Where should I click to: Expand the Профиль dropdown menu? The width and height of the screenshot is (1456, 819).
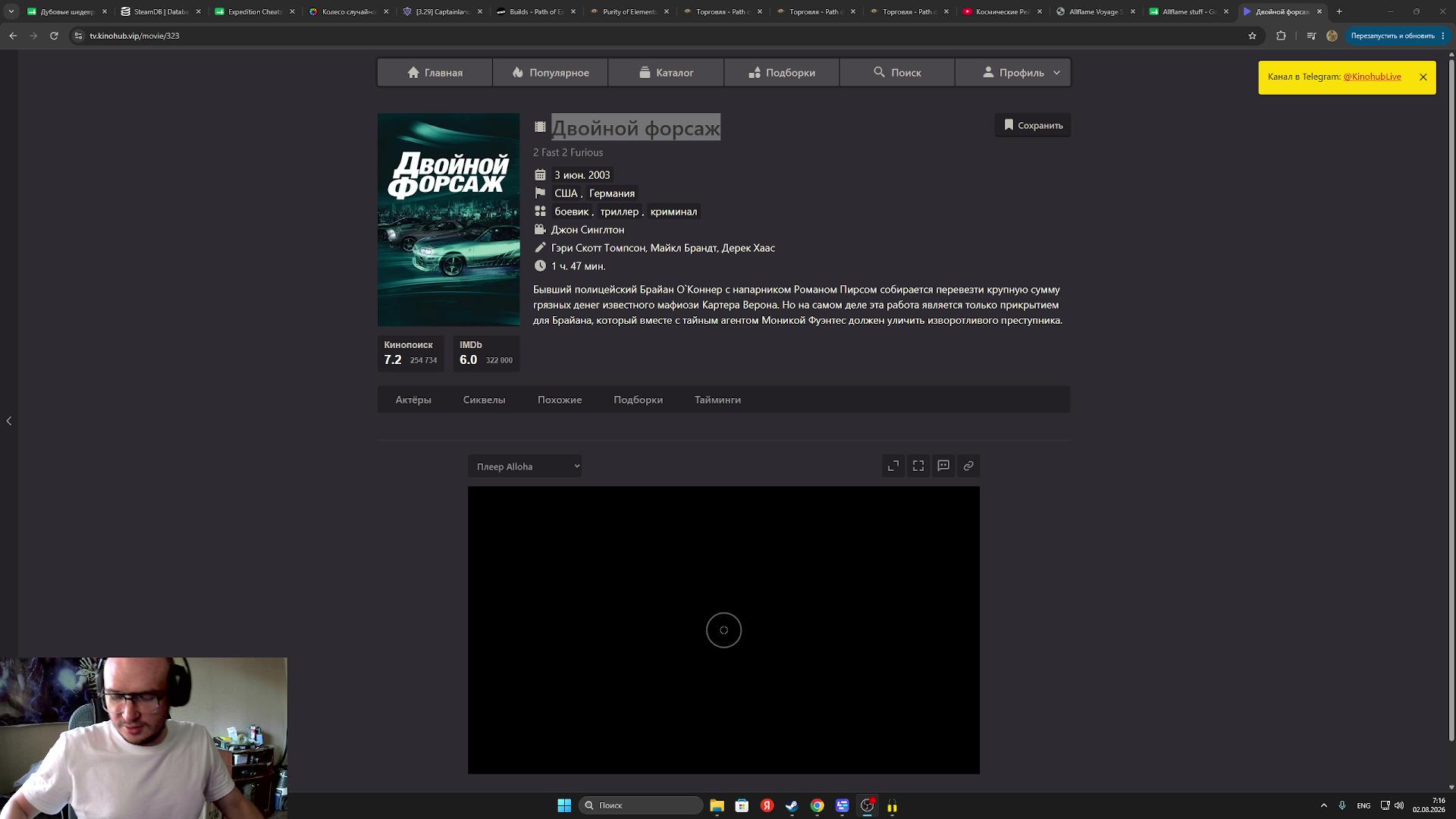click(x=1013, y=73)
